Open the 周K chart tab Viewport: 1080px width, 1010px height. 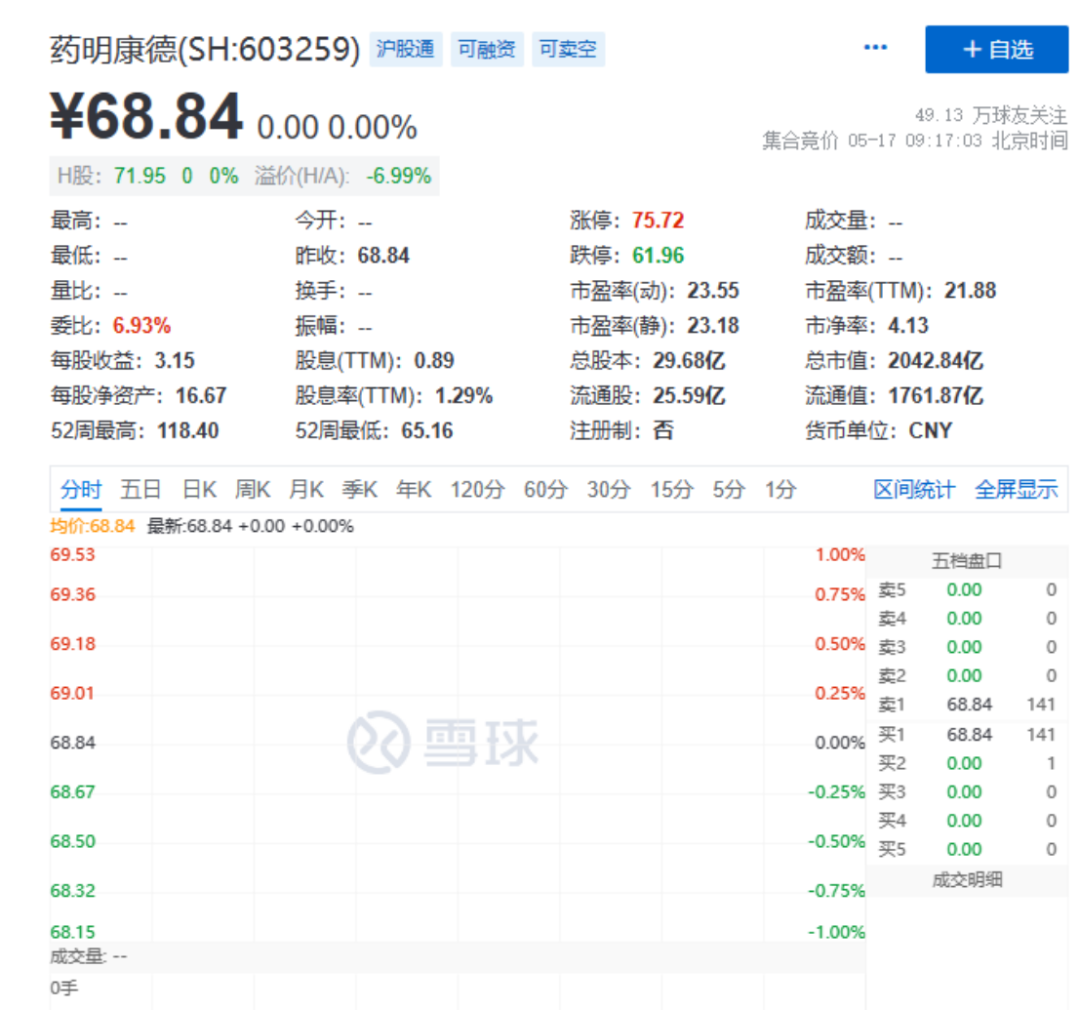(253, 490)
